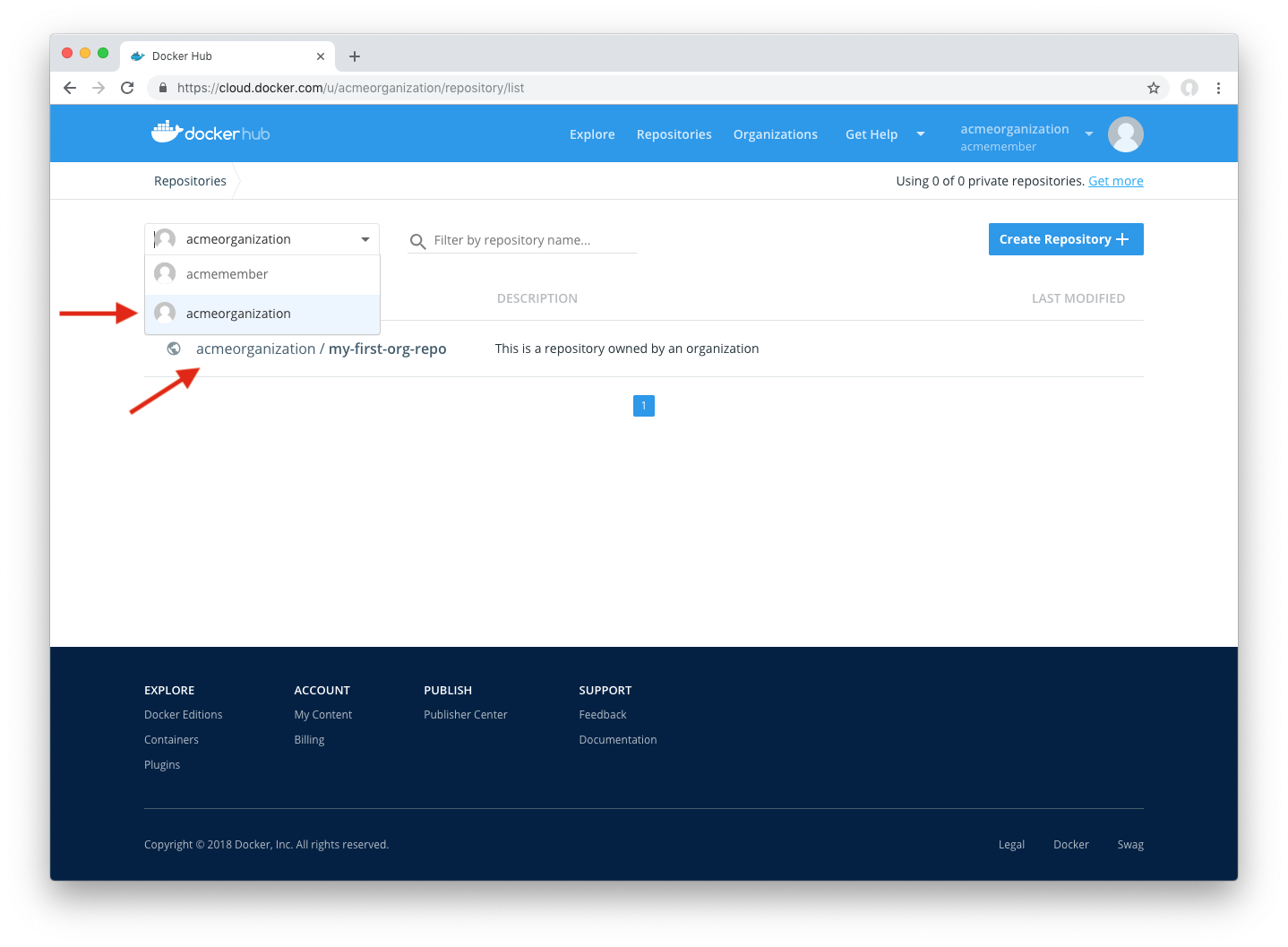The width and height of the screenshot is (1288, 947).
Task: Open the acmeorganization account dropdown caret
Action: pos(1088,133)
